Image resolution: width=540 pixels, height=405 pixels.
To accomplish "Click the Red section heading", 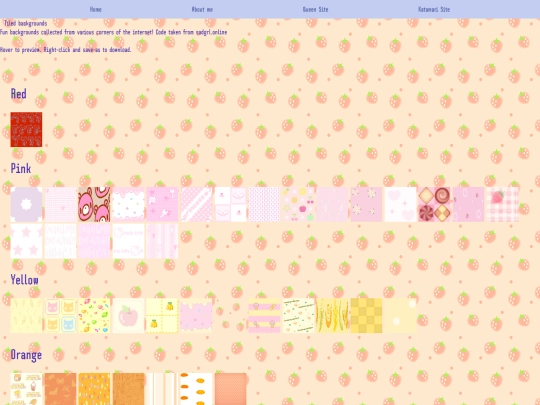I will tap(18, 94).
